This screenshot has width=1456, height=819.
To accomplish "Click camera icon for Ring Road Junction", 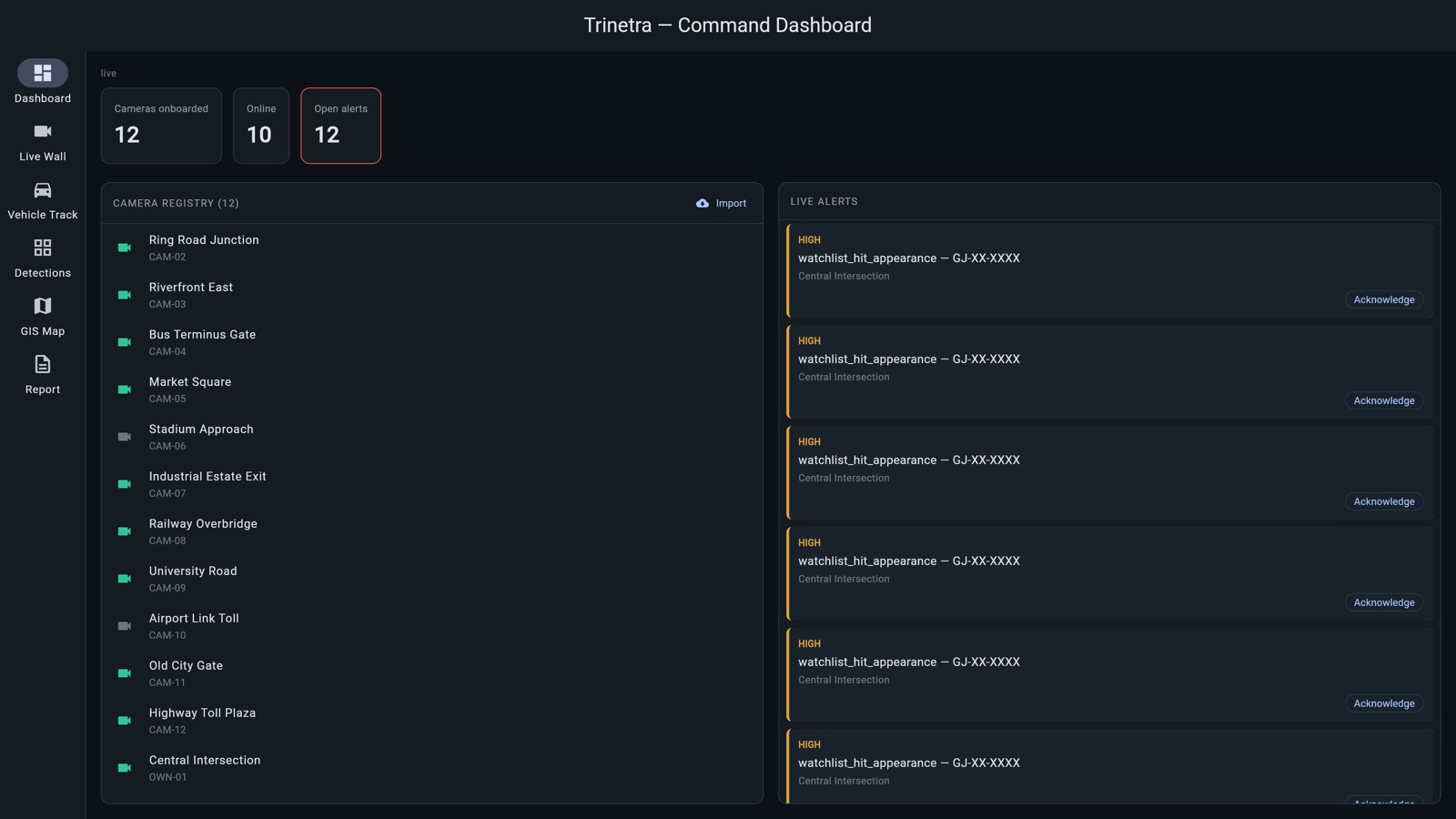I will click(x=125, y=248).
